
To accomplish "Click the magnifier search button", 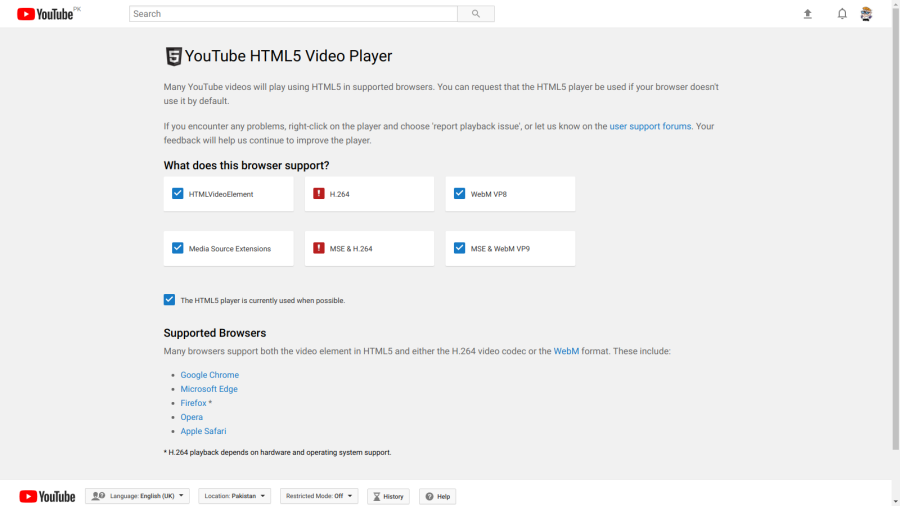I will coord(476,14).
